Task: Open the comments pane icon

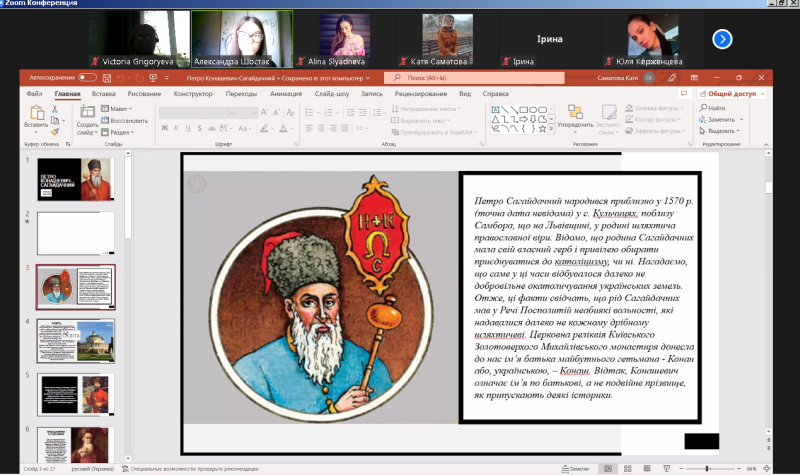Action: click(x=684, y=93)
